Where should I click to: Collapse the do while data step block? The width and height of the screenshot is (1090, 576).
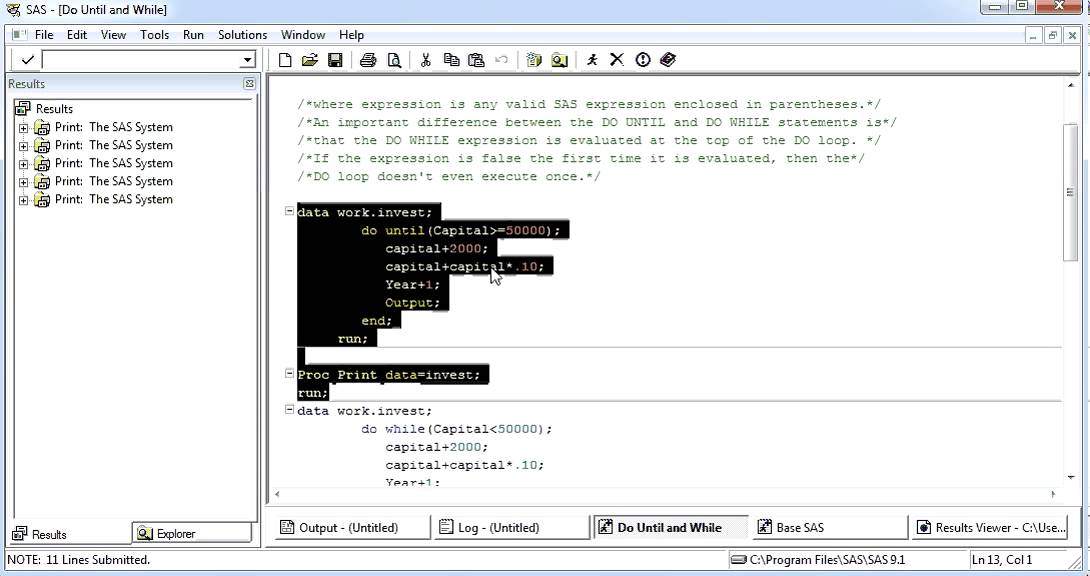point(289,410)
